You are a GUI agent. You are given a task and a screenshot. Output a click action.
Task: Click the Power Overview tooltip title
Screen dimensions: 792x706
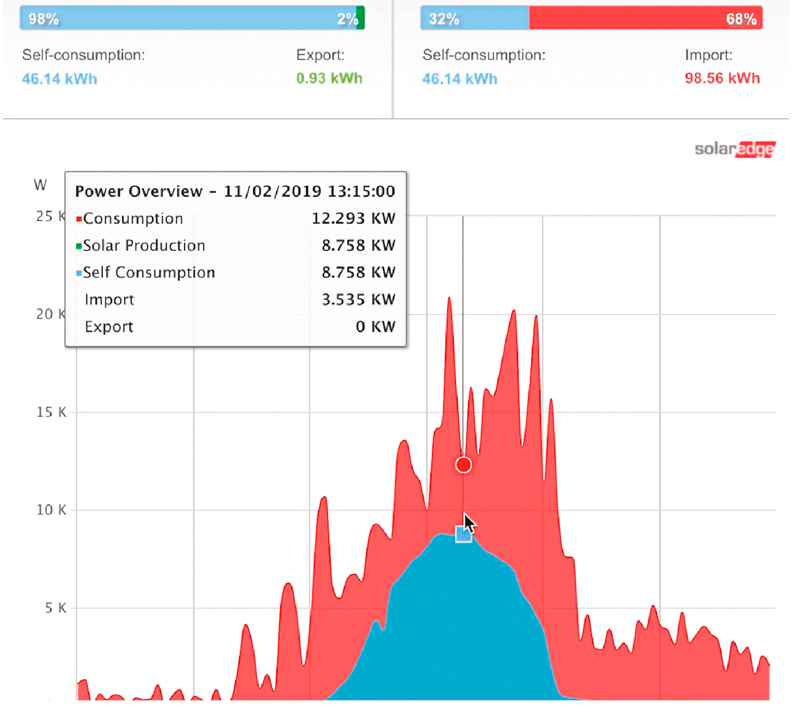click(x=235, y=191)
